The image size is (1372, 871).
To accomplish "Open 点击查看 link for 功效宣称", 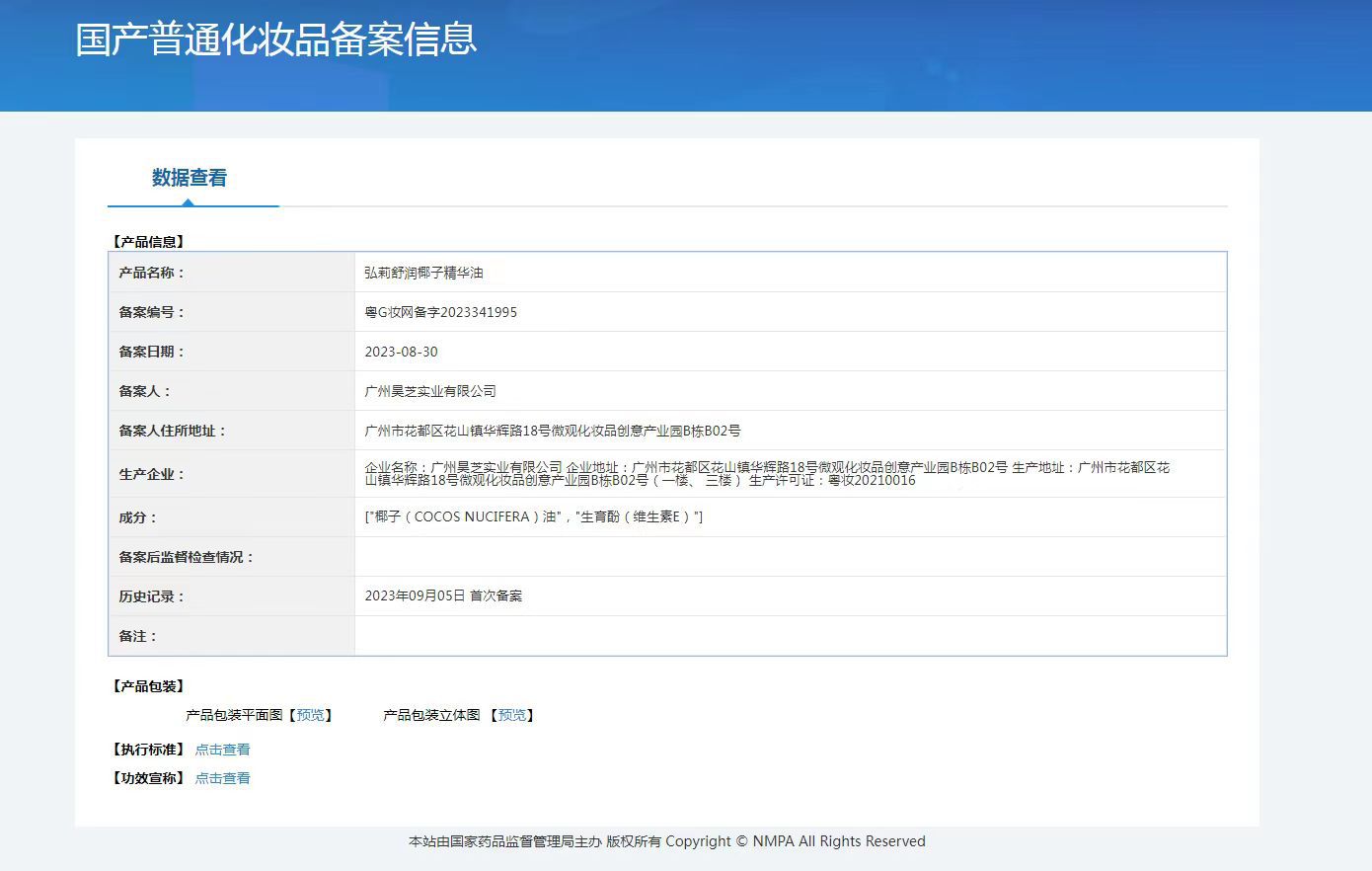I will pos(222,778).
